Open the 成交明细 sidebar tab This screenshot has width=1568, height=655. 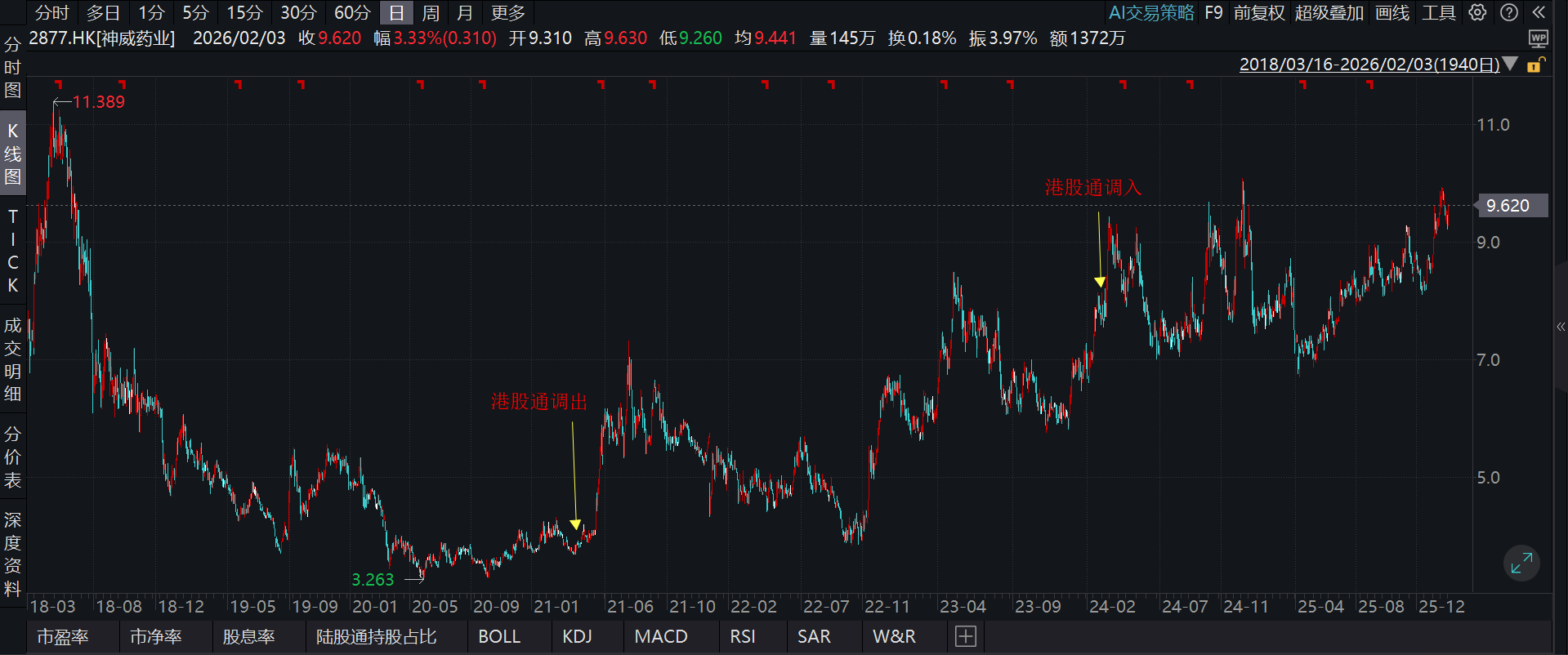point(12,359)
